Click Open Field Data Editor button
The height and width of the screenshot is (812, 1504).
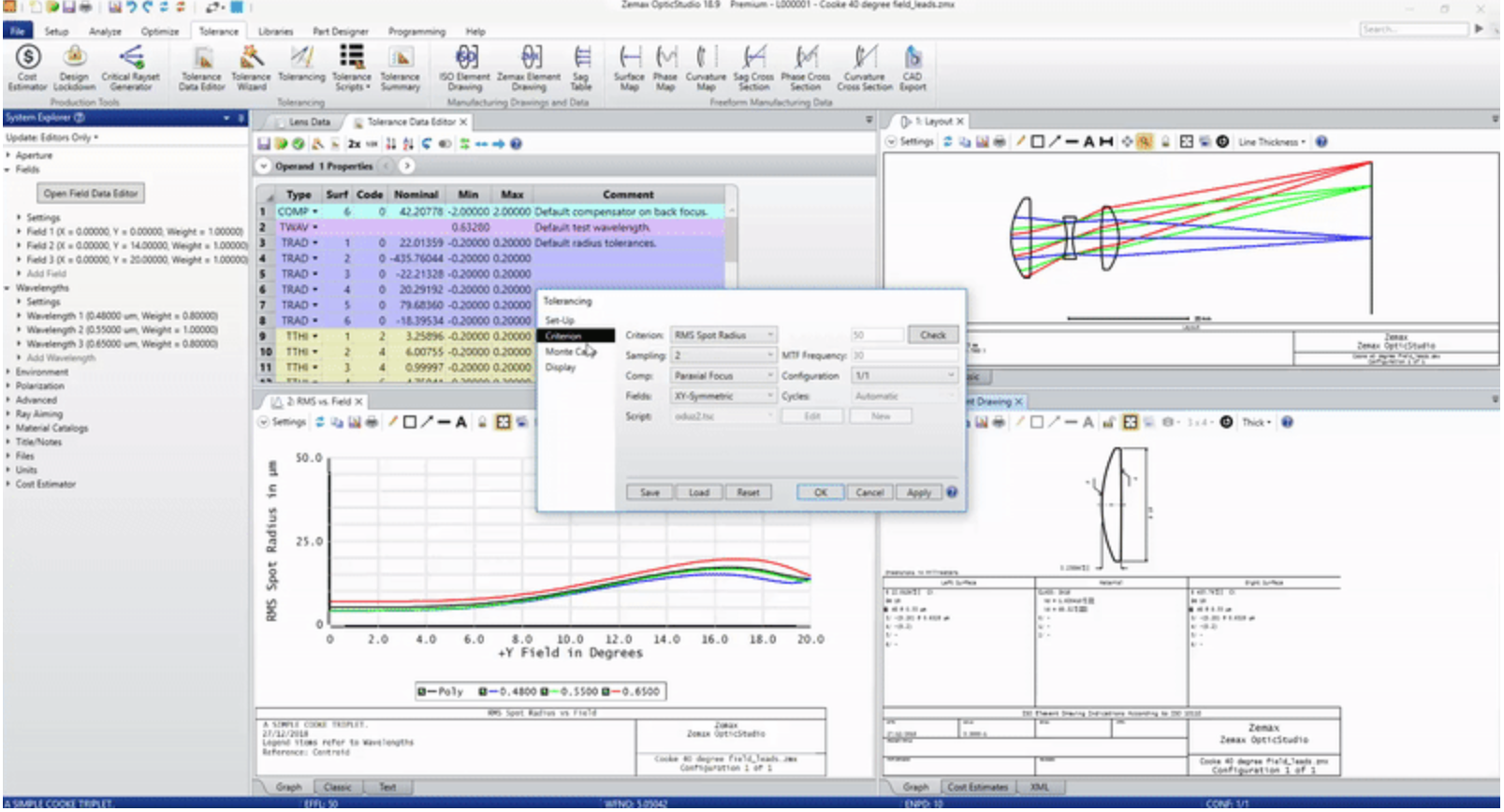coord(91,194)
